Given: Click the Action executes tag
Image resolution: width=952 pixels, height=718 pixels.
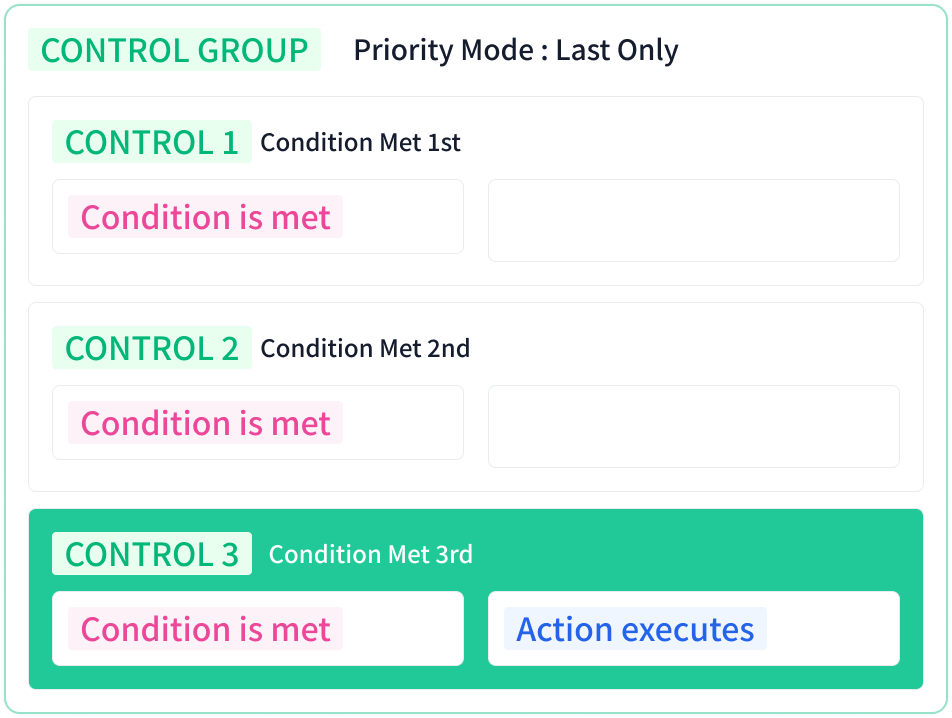Looking at the screenshot, I should click(x=635, y=629).
